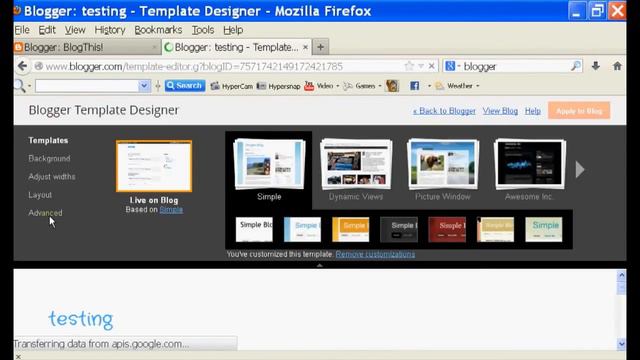Expand the Games toolbar dropdown arrow
Screen dimensions: 640x360
380,86
